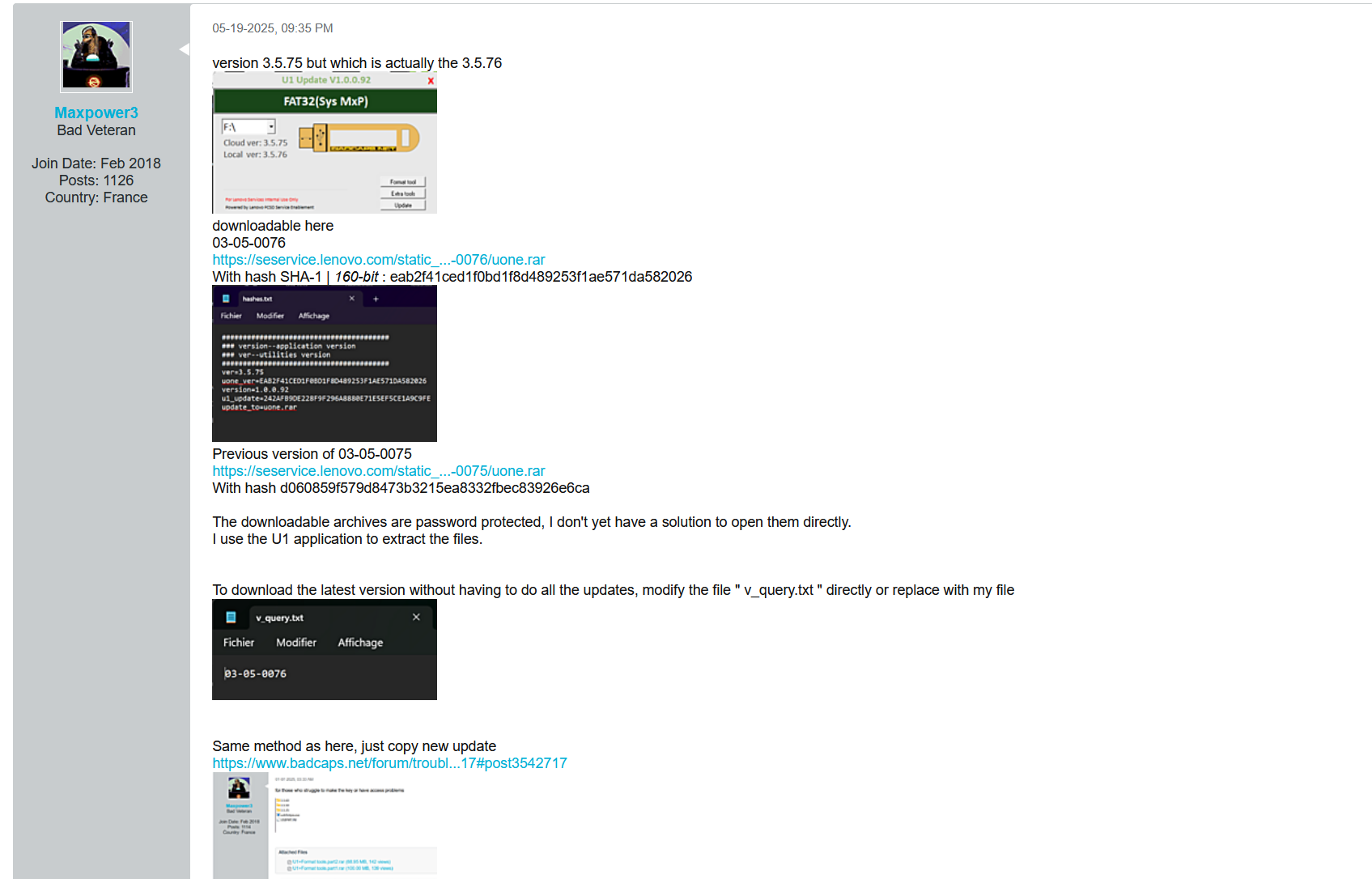The image size is (1372, 879).
Task: Click the "version 3.5.75 but which is actually" line
Action: coord(357,63)
